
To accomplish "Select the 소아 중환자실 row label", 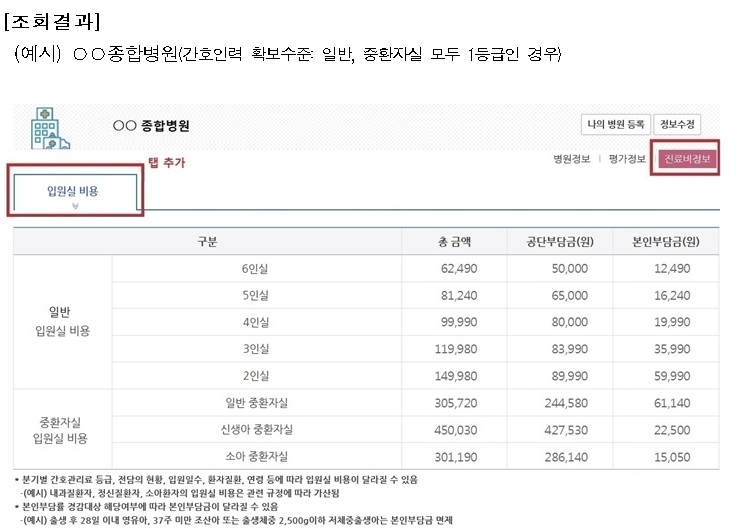I will tap(256, 457).
